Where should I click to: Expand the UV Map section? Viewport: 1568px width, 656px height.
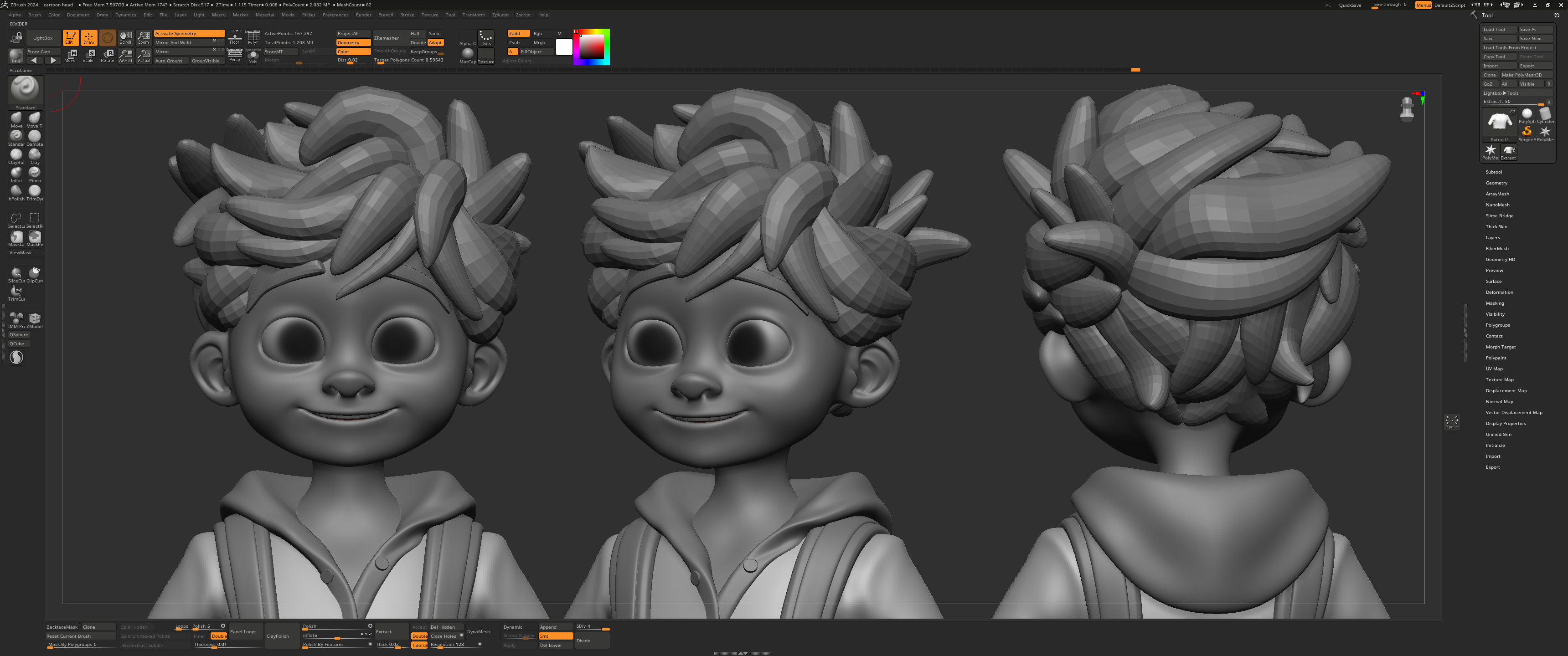(x=1494, y=369)
